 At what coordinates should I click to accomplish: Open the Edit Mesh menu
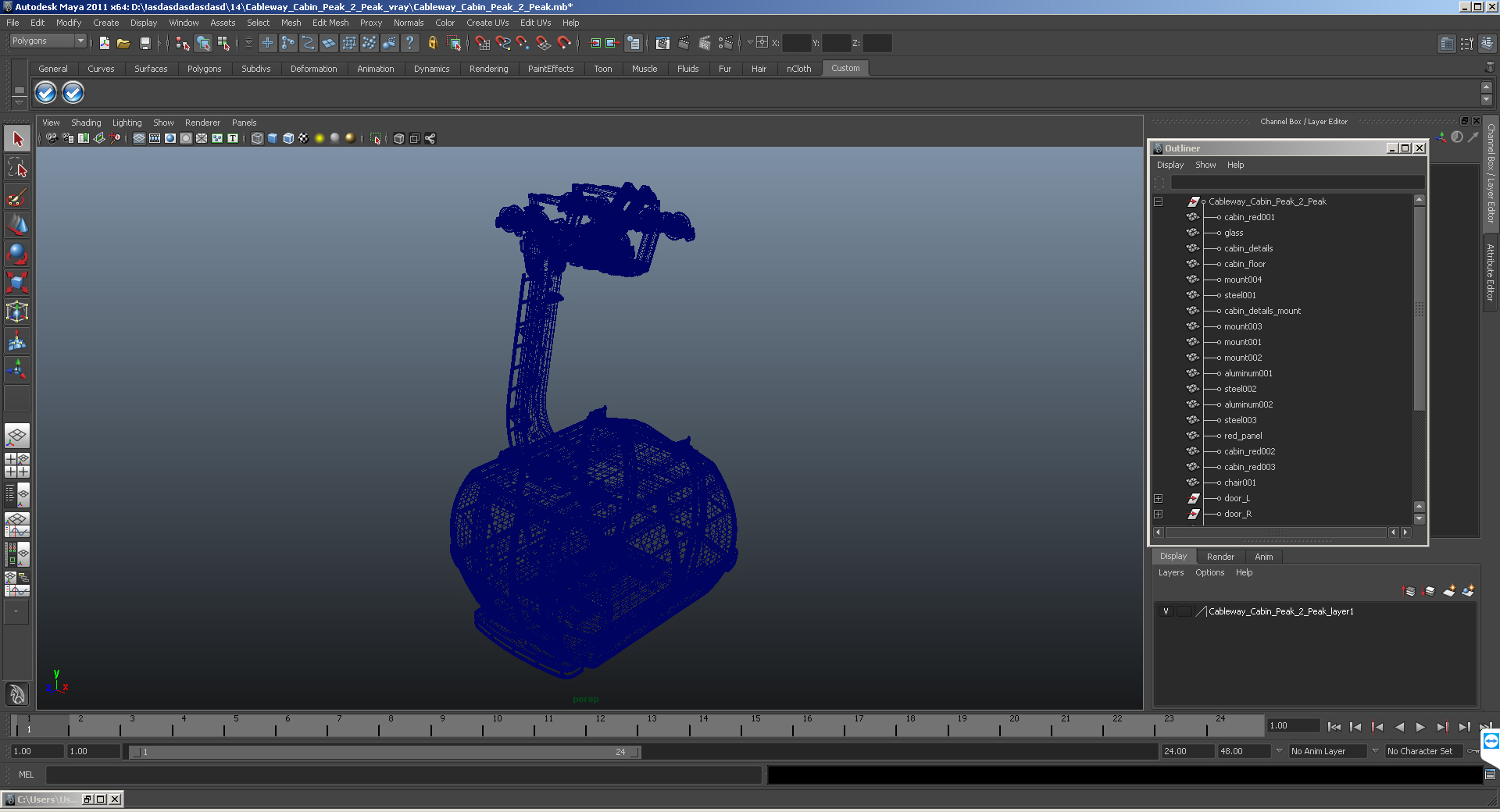[x=330, y=23]
